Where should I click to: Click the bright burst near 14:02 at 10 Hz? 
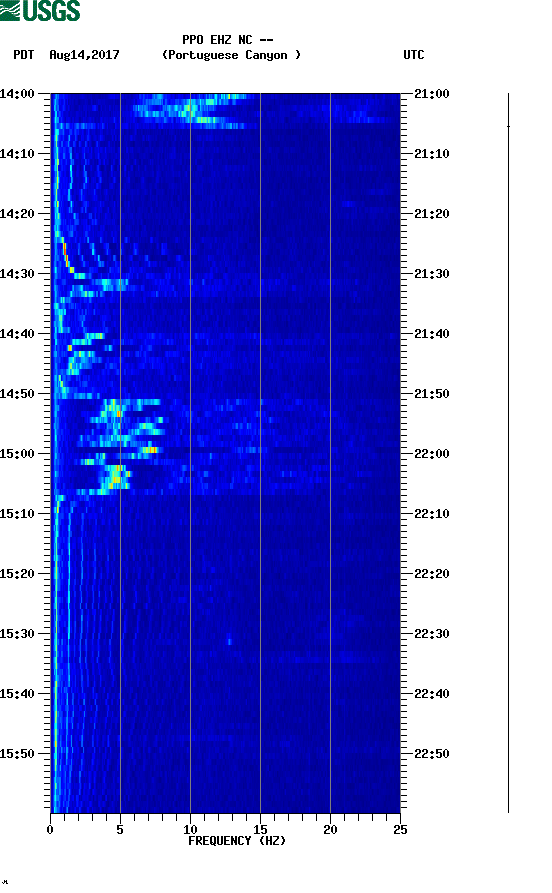point(190,107)
